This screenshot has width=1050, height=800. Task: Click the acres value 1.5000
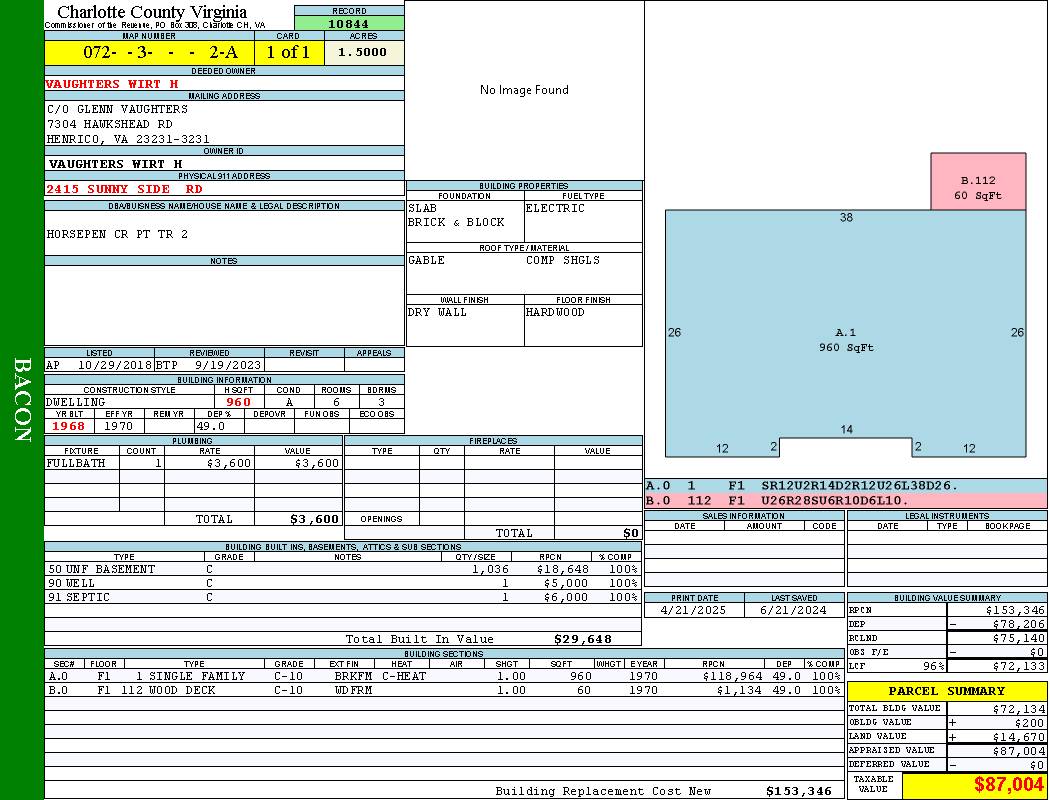point(363,53)
